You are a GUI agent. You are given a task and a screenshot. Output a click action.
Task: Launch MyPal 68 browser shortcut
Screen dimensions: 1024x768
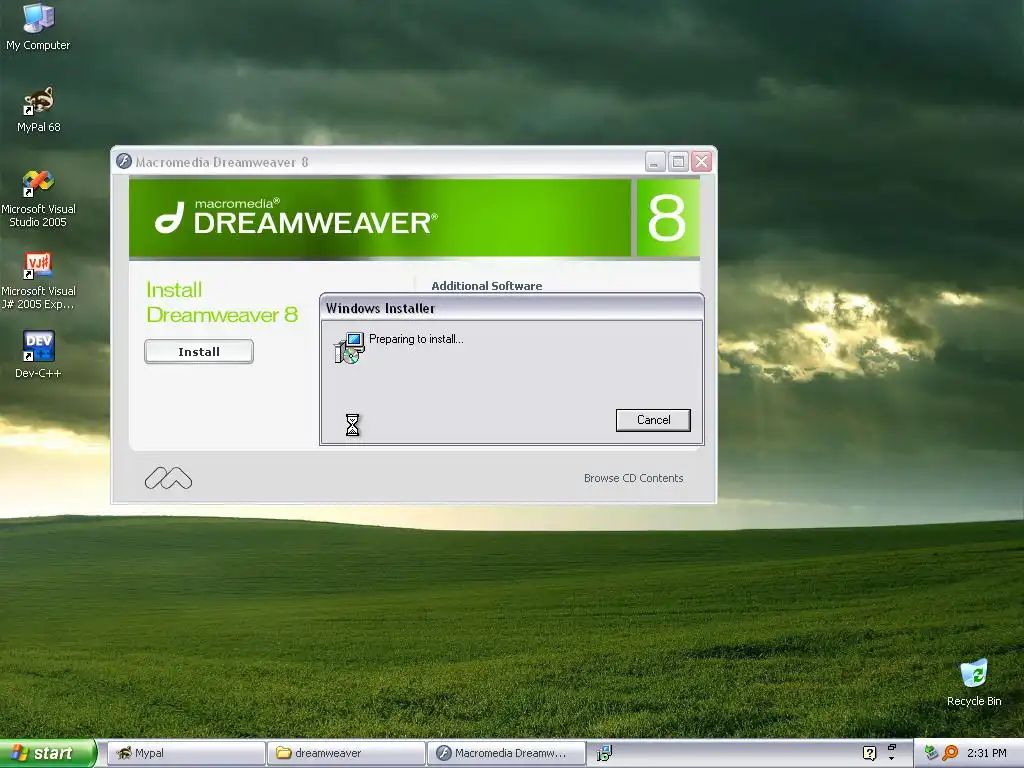tap(38, 110)
